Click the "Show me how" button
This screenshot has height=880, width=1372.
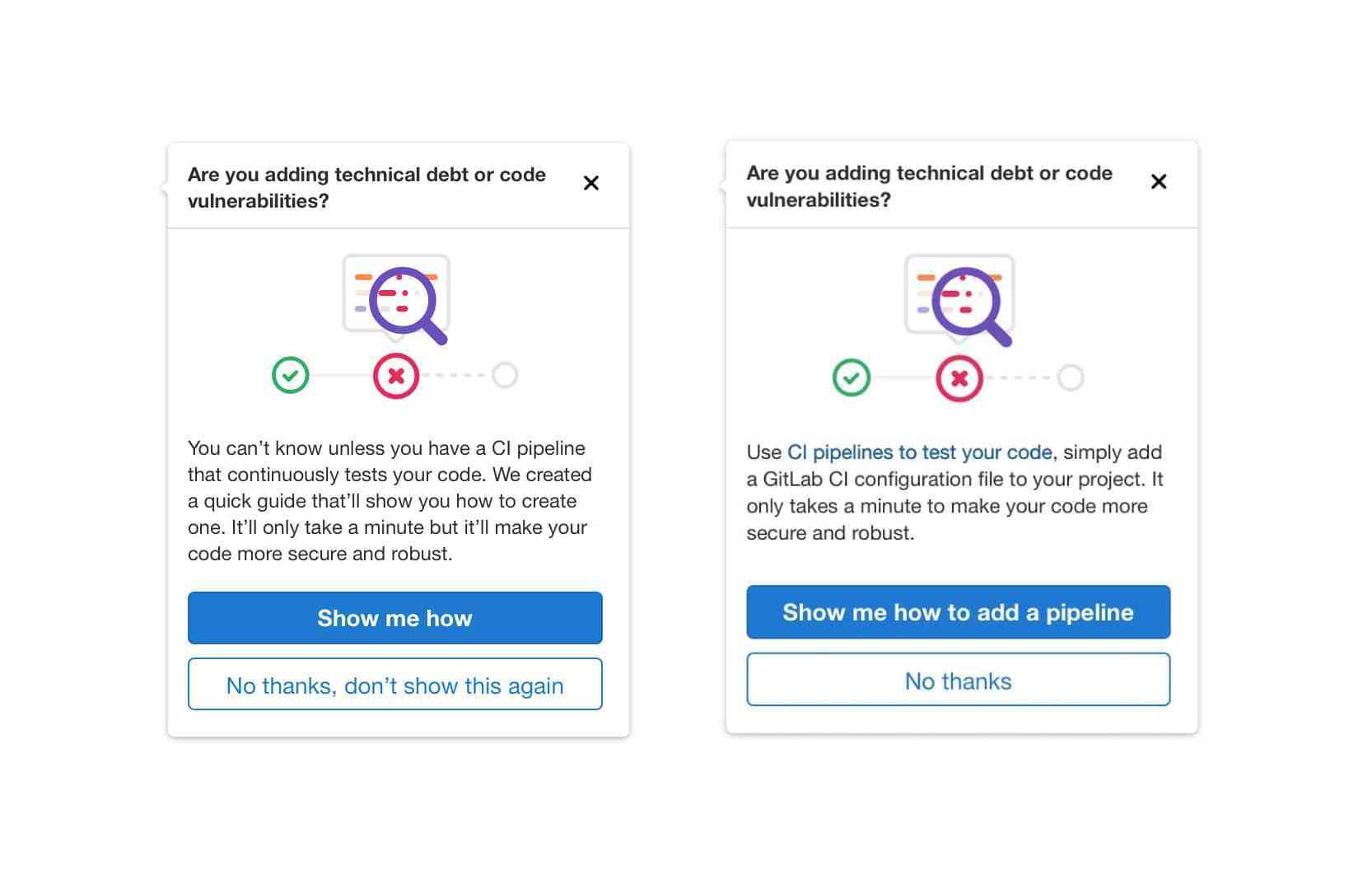tap(395, 618)
